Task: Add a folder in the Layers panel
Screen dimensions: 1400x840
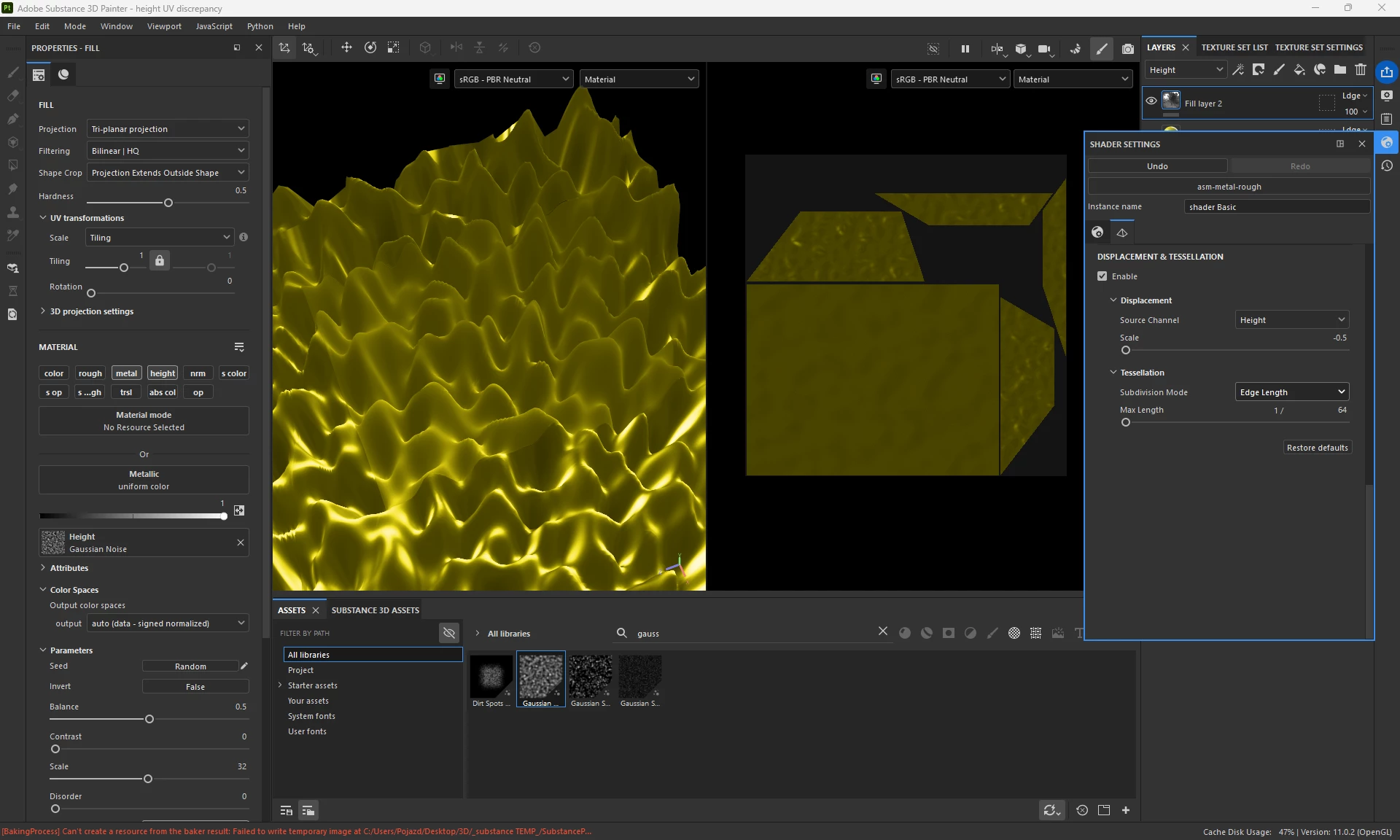Action: click(x=1340, y=70)
